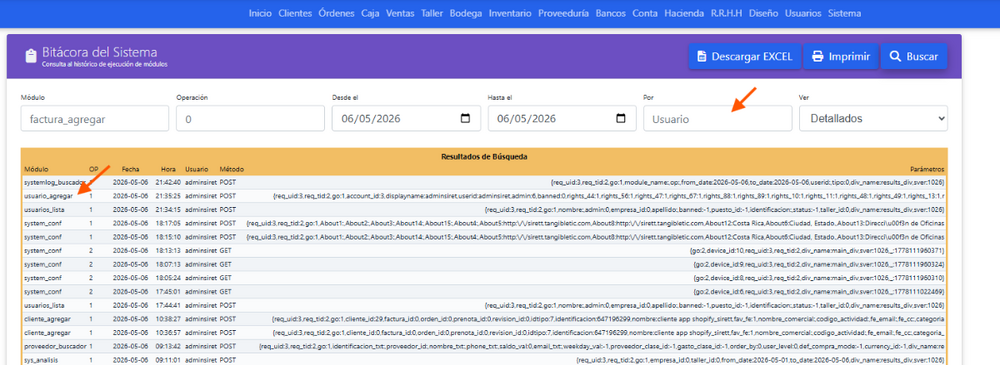Click the proveedor_buscador module cell

coord(54,346)
